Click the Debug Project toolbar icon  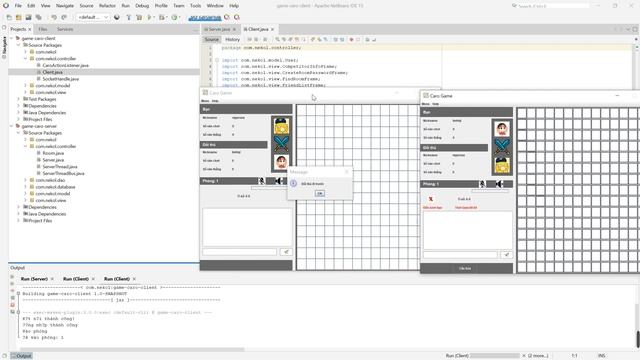[x=162, y=18]
